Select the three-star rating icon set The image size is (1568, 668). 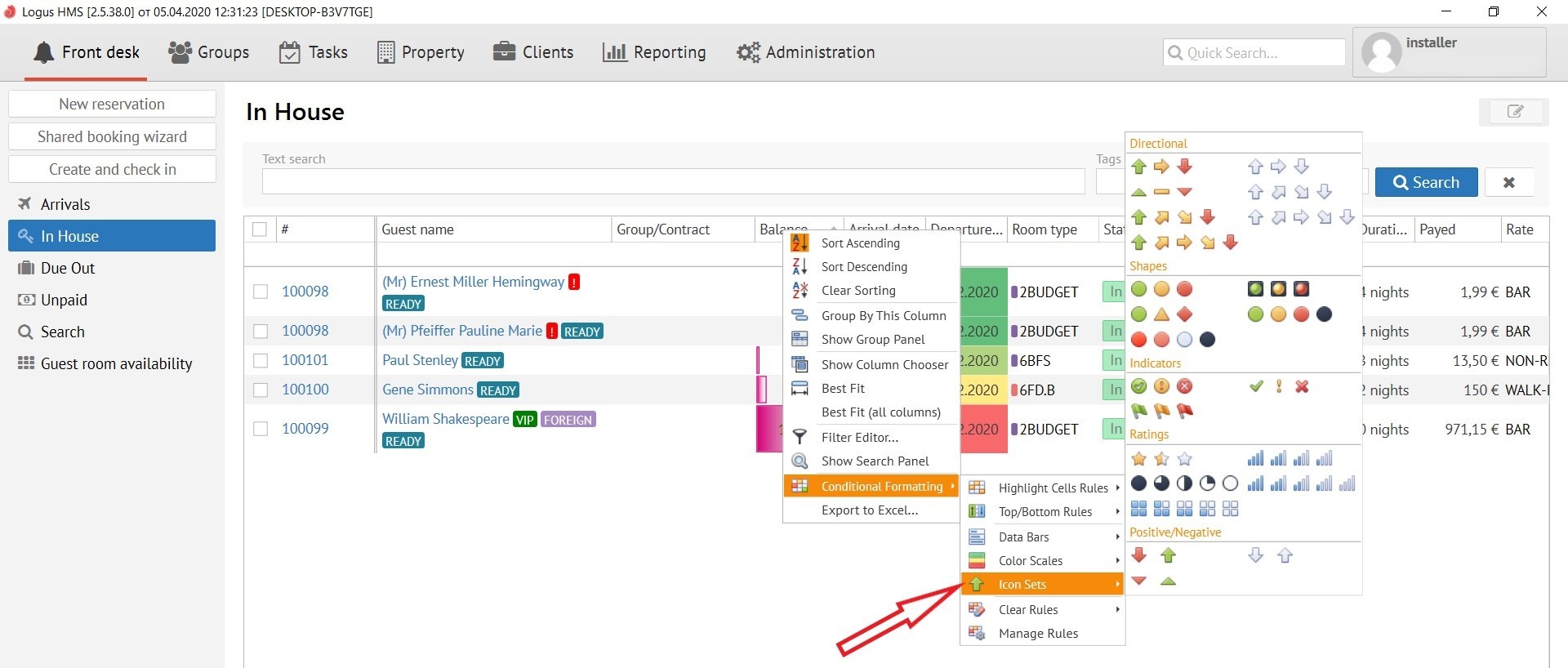click(1161, 459)
